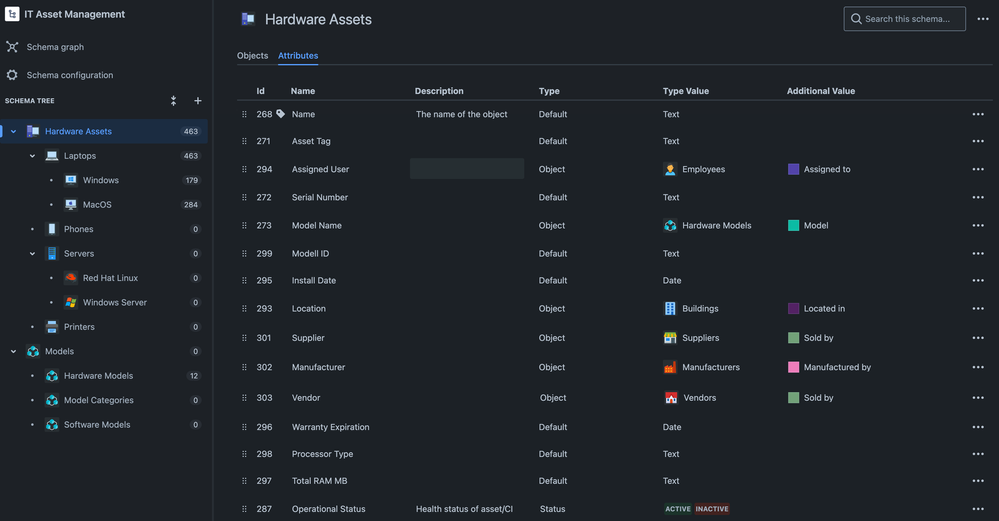
Task: Click the Vendors type value icon
Action: tap(671, 397)
